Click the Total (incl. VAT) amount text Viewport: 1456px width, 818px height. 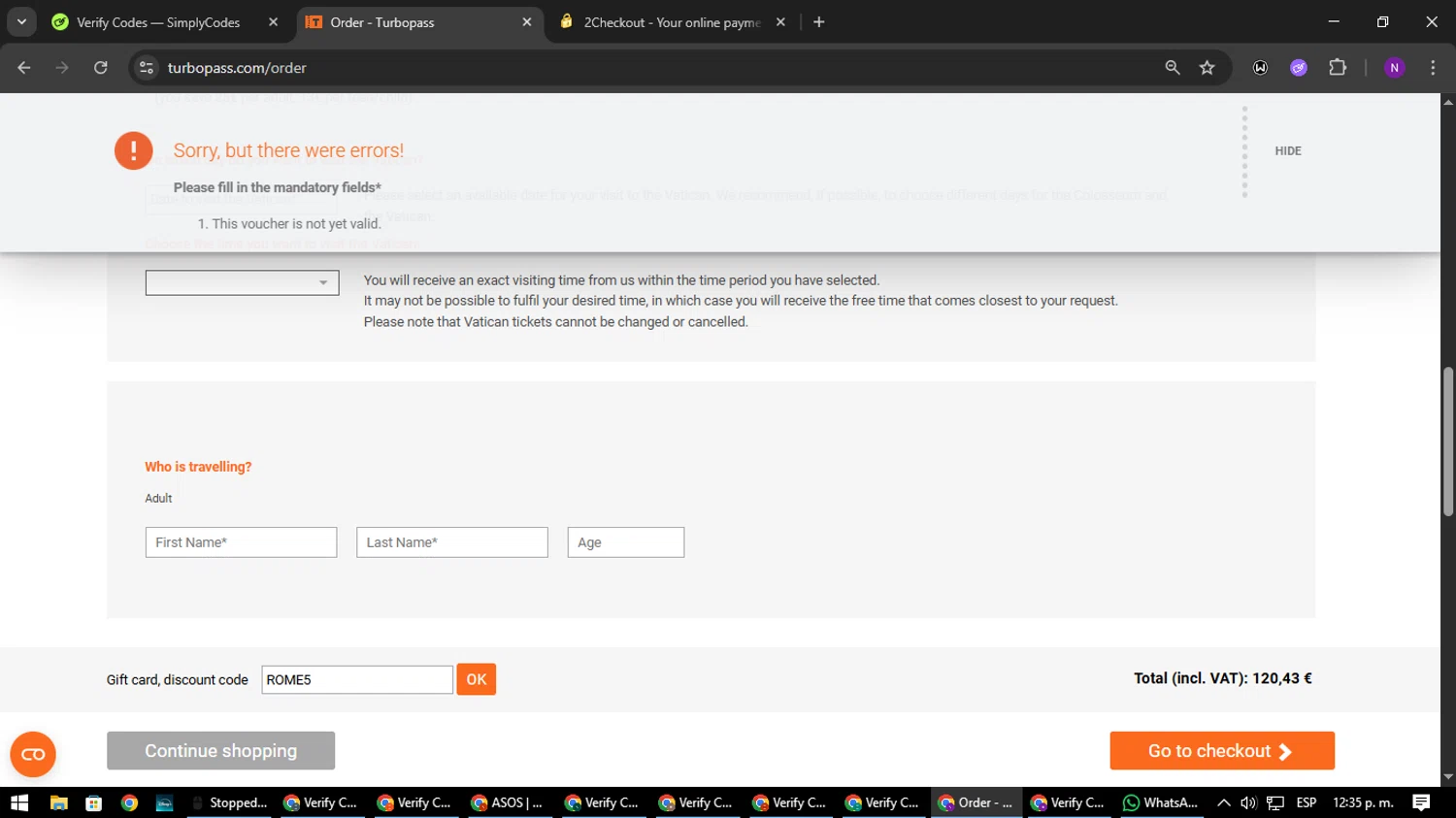(x=1223, y=678)
